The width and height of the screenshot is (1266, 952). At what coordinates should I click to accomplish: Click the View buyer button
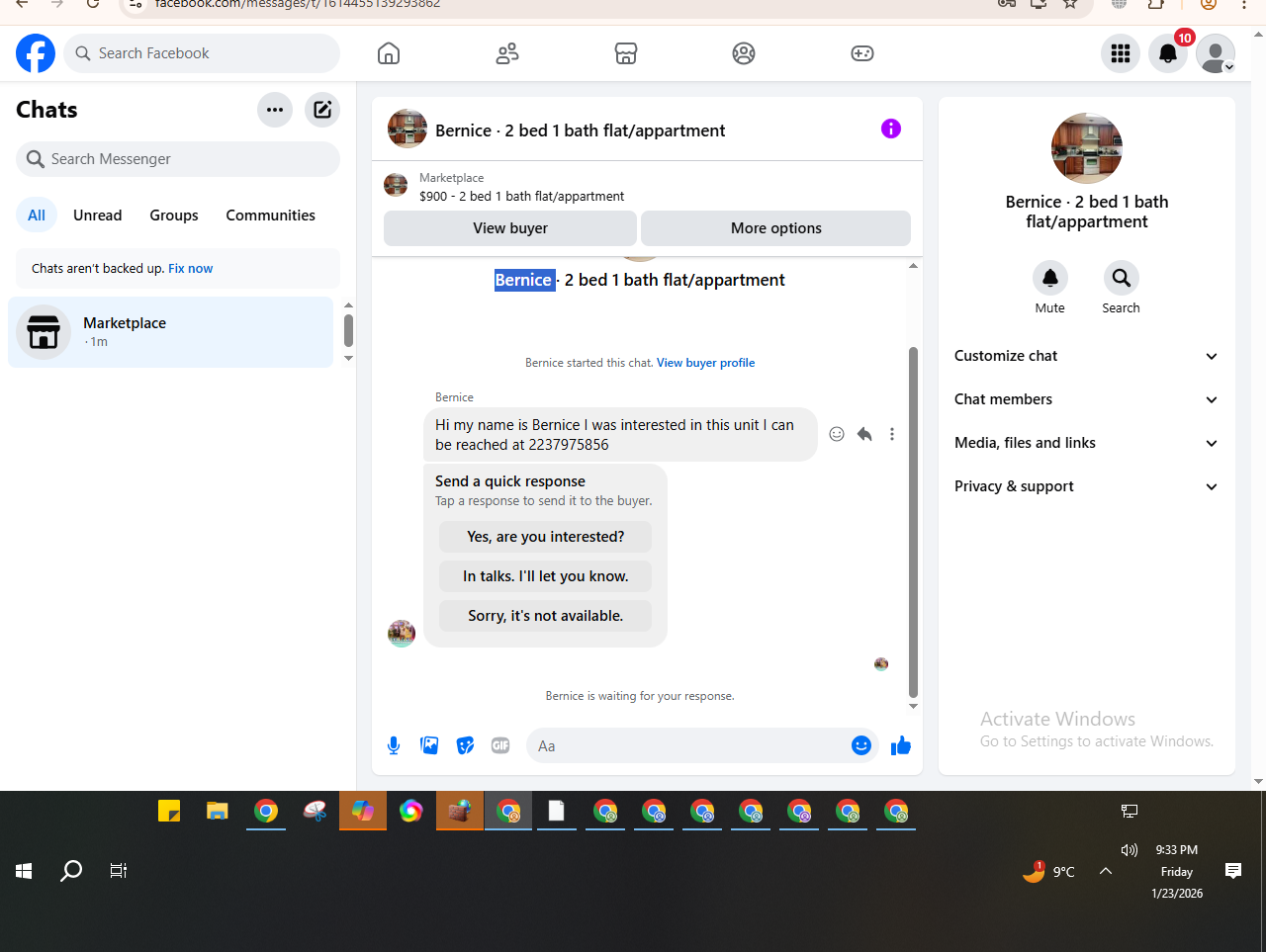[x=510, y=228]
